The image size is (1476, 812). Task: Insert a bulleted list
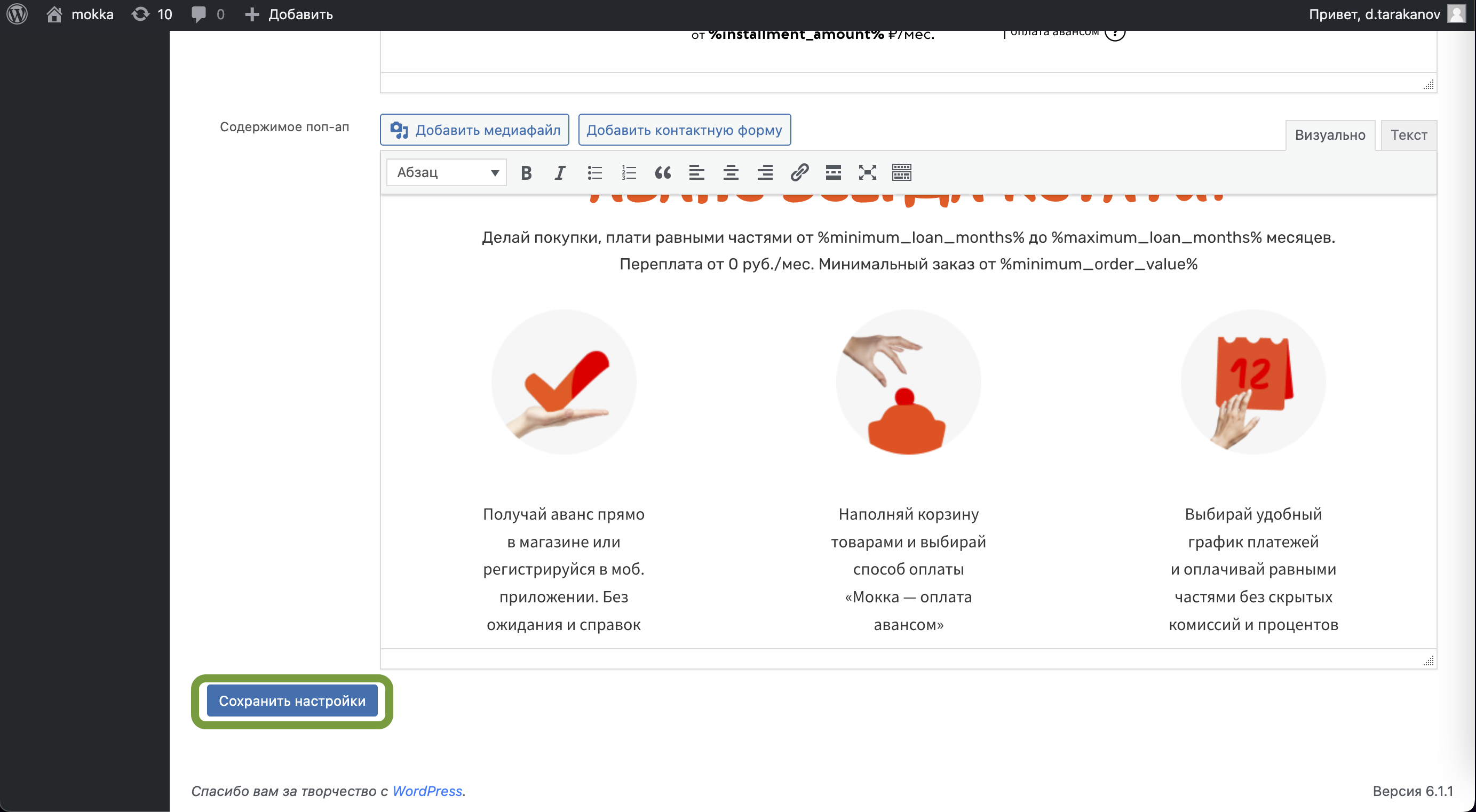(594, 172)
